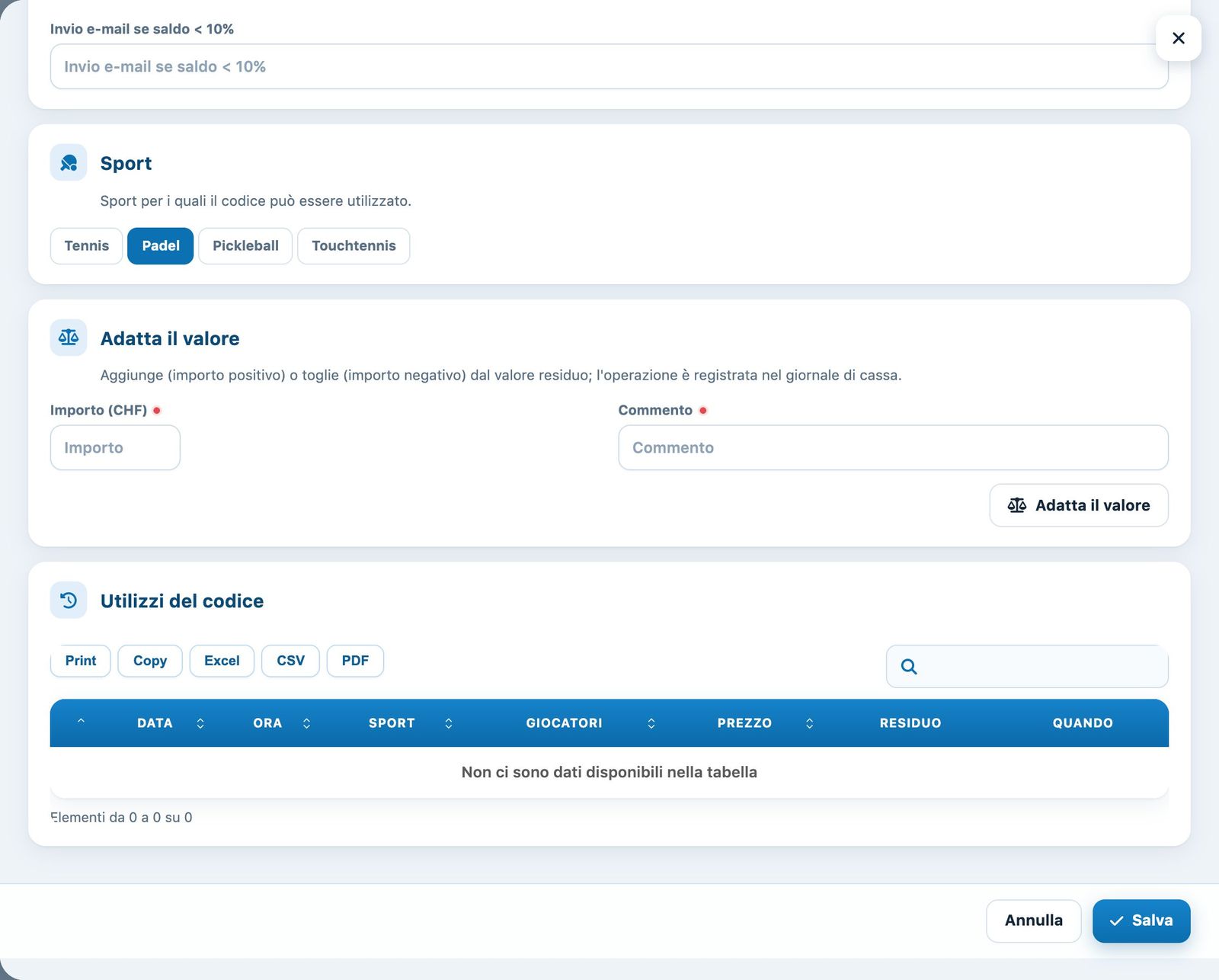
Task: Export the table using the Excel button
Action: coord(222,661)
